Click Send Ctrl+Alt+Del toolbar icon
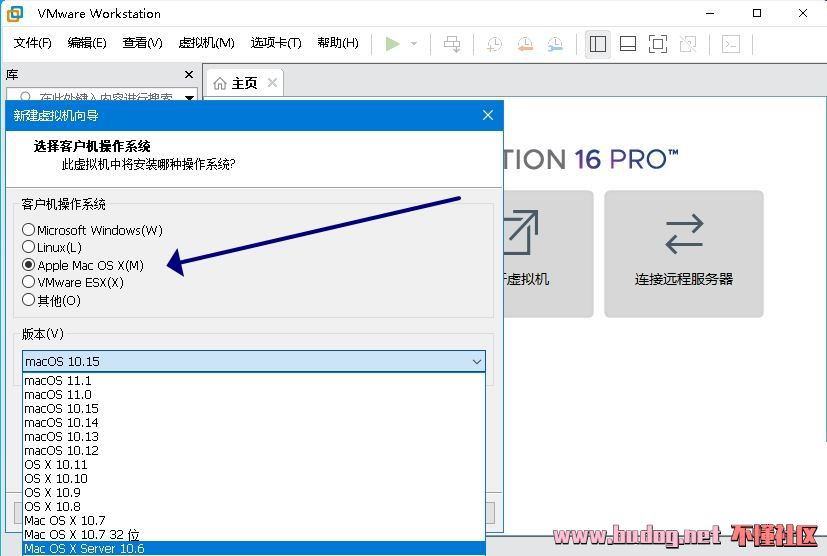This screenshot has height=556, width=827. pos(452,44)
